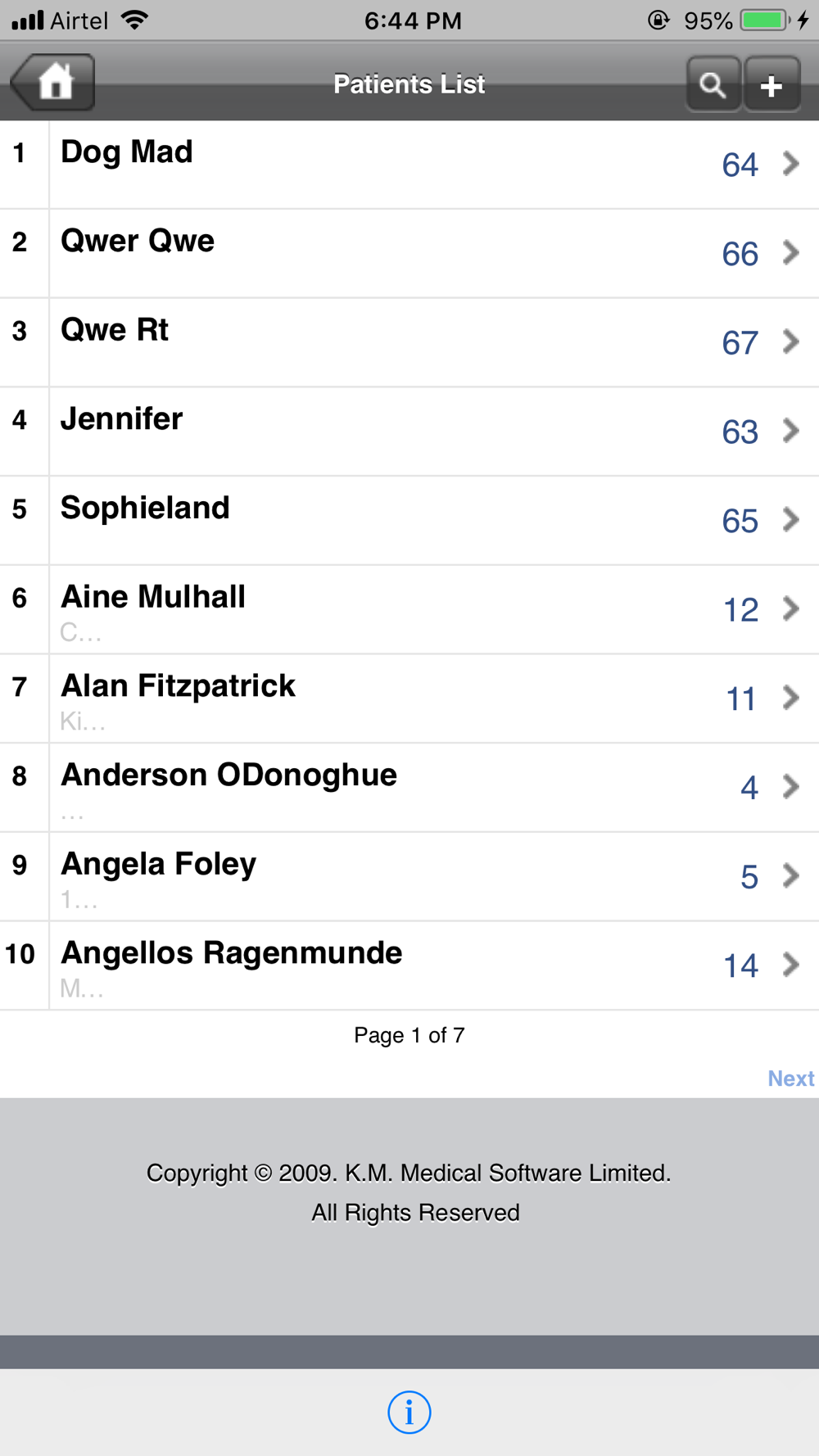
Task: Tap the home icon button
Action: [x=54, y=83]
